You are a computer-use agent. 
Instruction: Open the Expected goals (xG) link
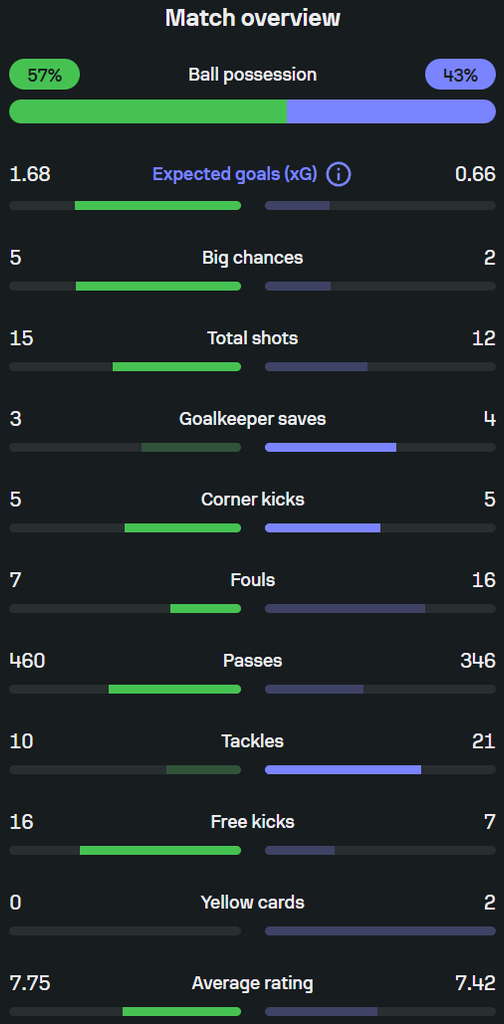pos(234,174)
